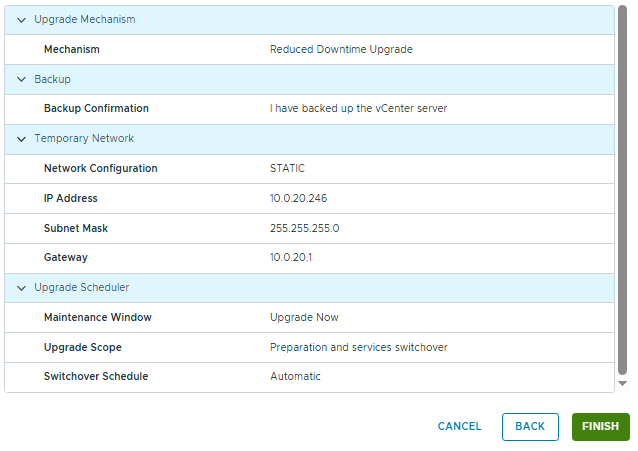This screenshot has height=451, width=638.
Task: Select Preparation and services switchover text
Action: (358, 348)
